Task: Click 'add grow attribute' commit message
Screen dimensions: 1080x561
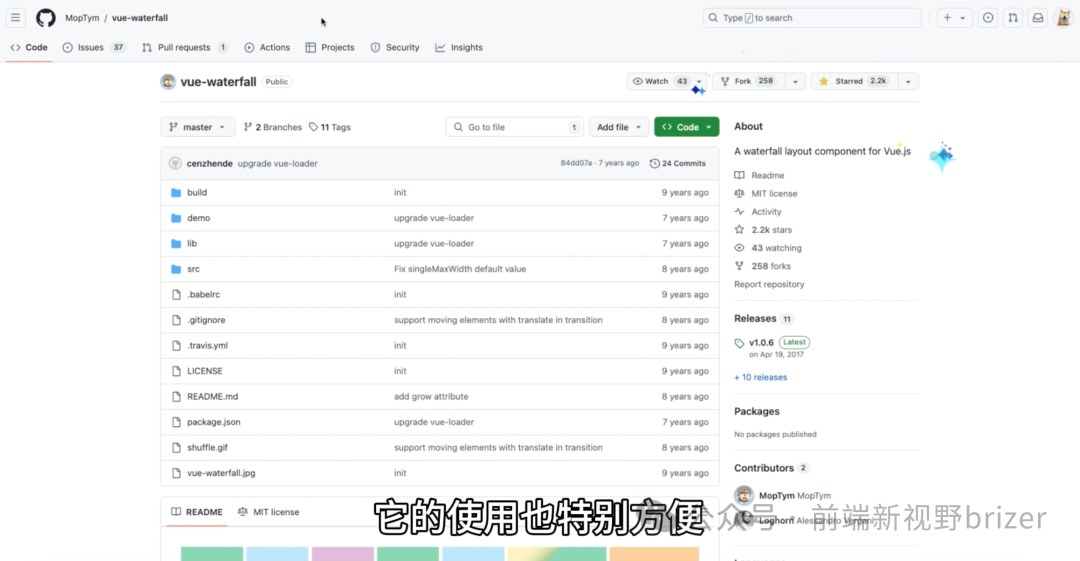Action: (431, 396)
